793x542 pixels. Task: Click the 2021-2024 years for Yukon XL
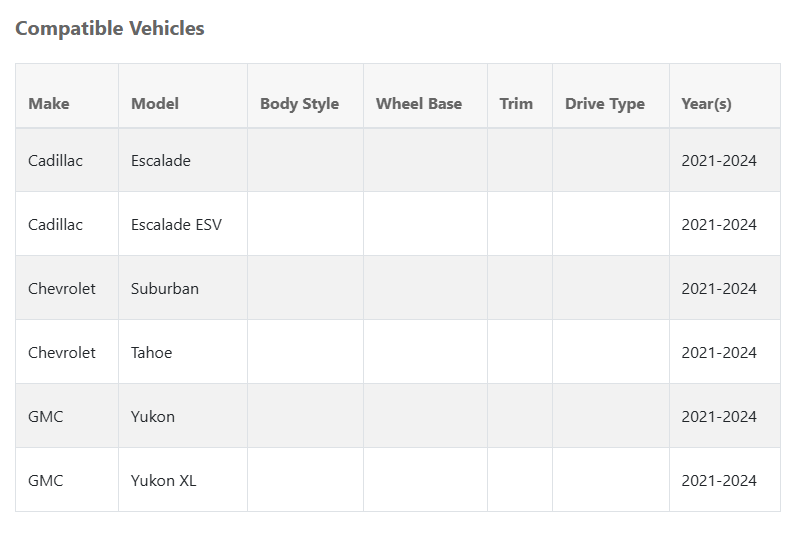[719, 480]
